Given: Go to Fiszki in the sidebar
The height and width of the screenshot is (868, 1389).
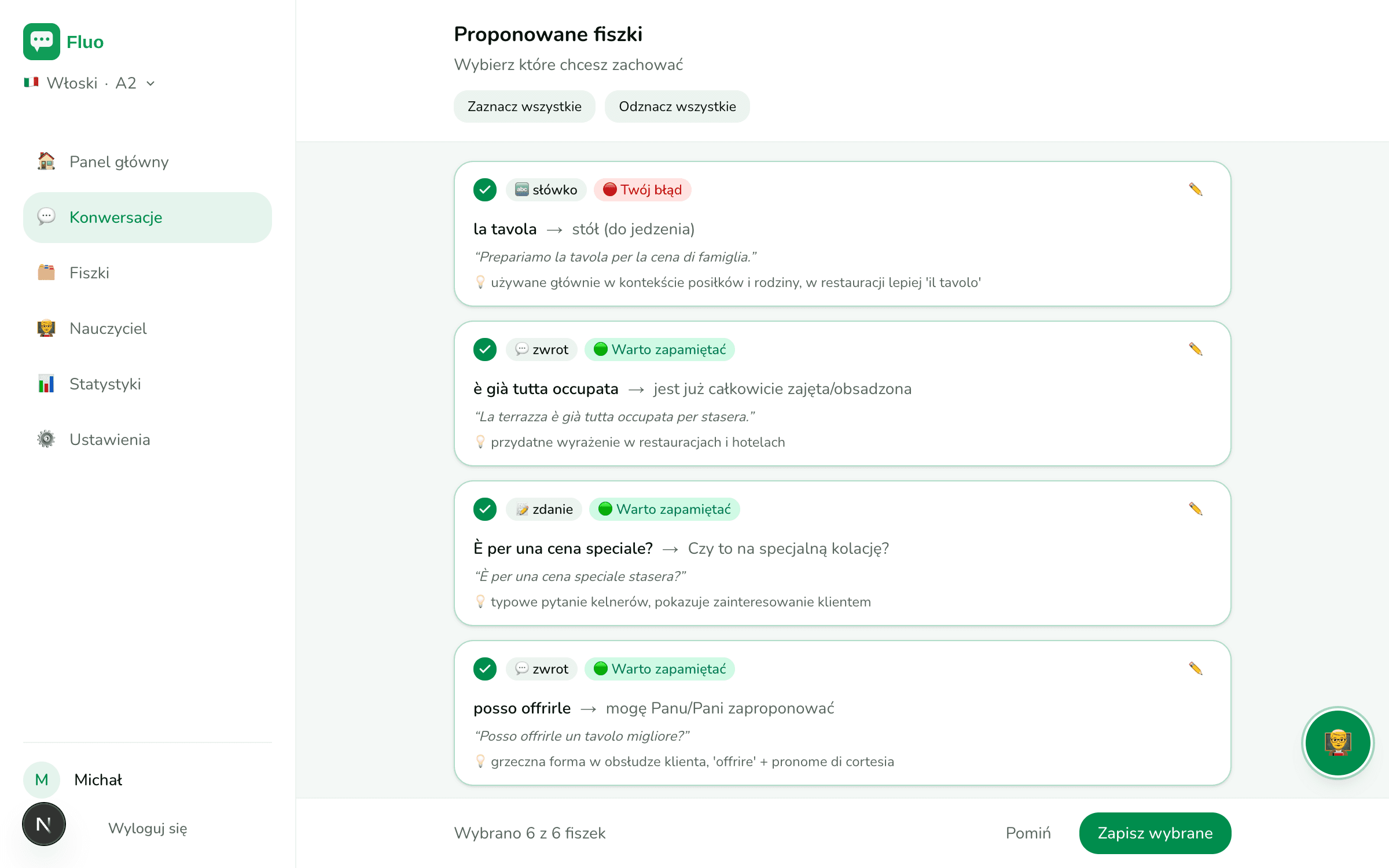Looking at the screenshot, I should [x=148, y=273].
